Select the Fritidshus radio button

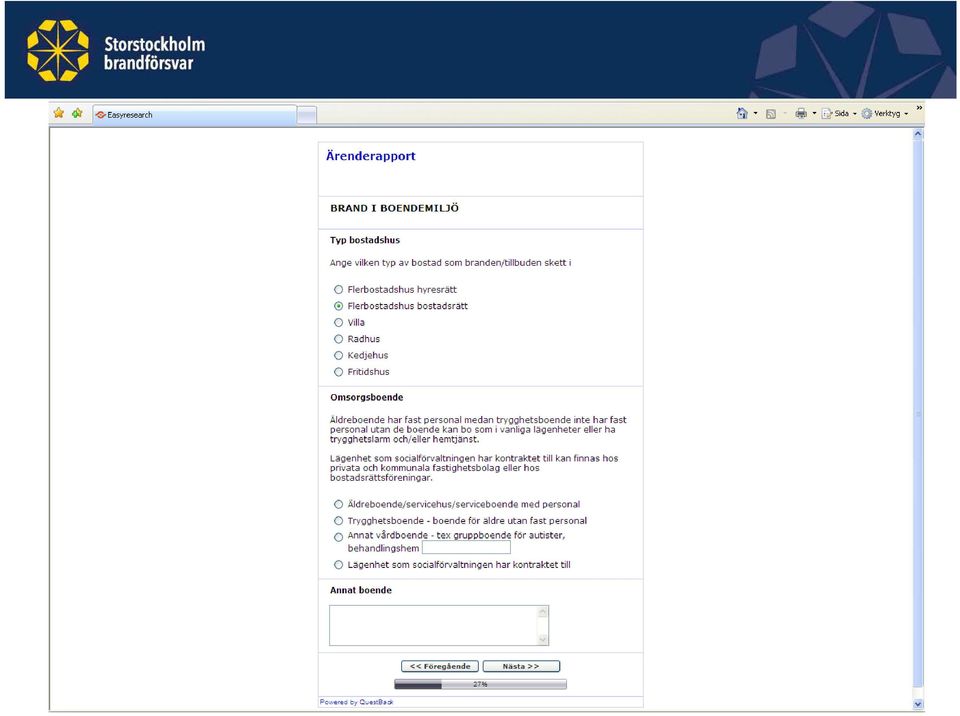[x=339, y=372]
